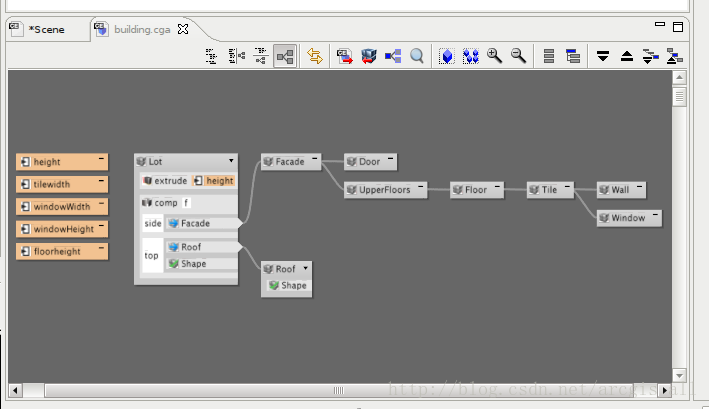Click expand selected branch icon
The height and width of the screenshot is (409, 709).
point(651,56)
